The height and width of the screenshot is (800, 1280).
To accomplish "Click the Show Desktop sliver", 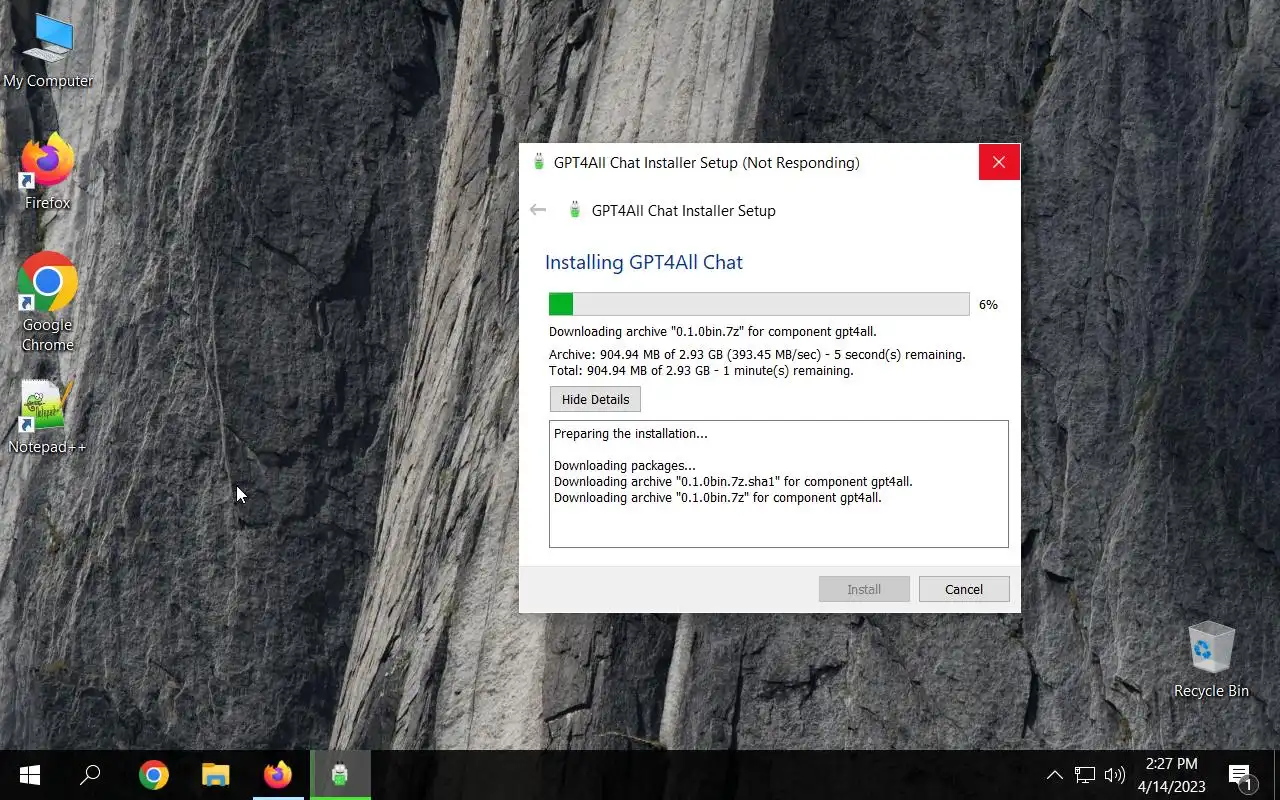I will [x=1277, y=775].
